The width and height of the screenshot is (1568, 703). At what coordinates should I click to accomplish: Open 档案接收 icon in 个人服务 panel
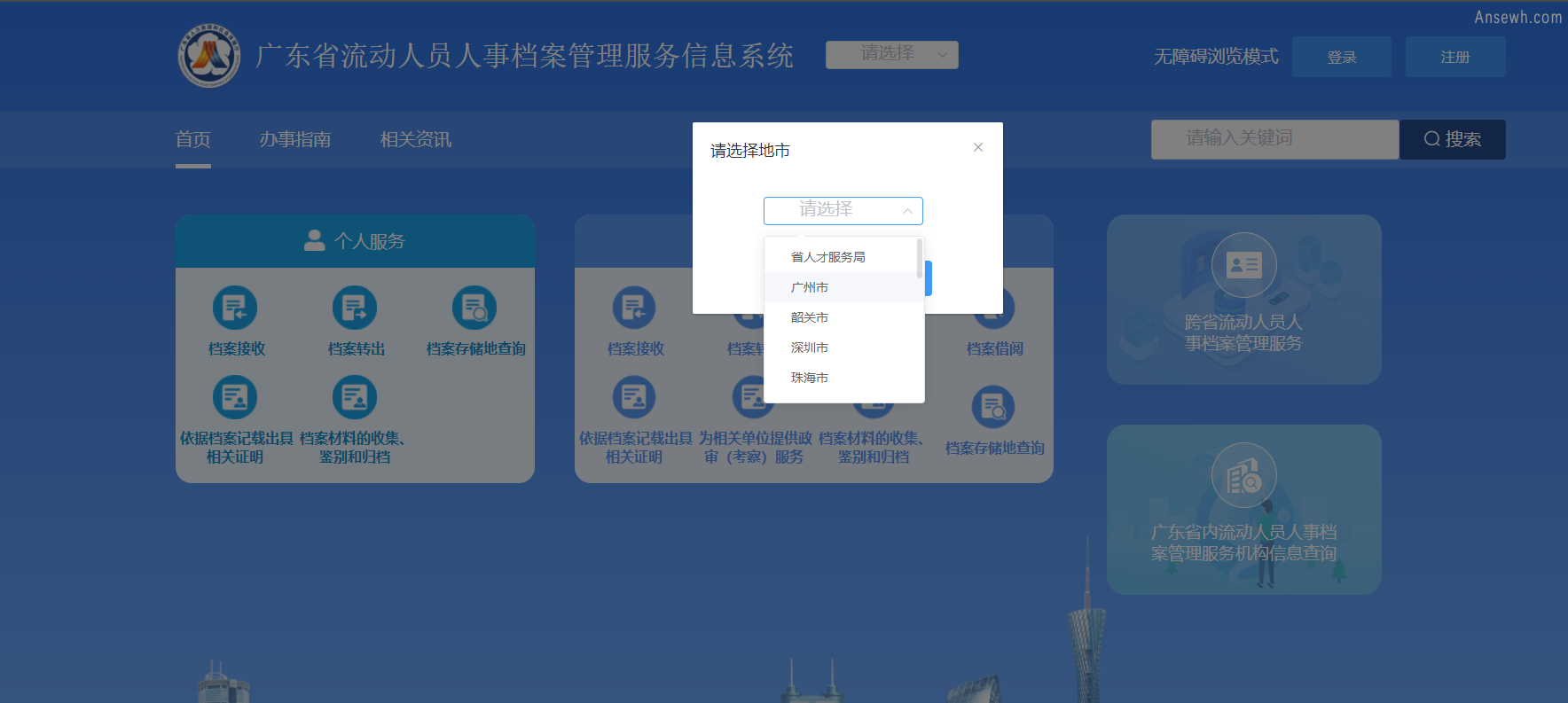(x=235, y=309)
